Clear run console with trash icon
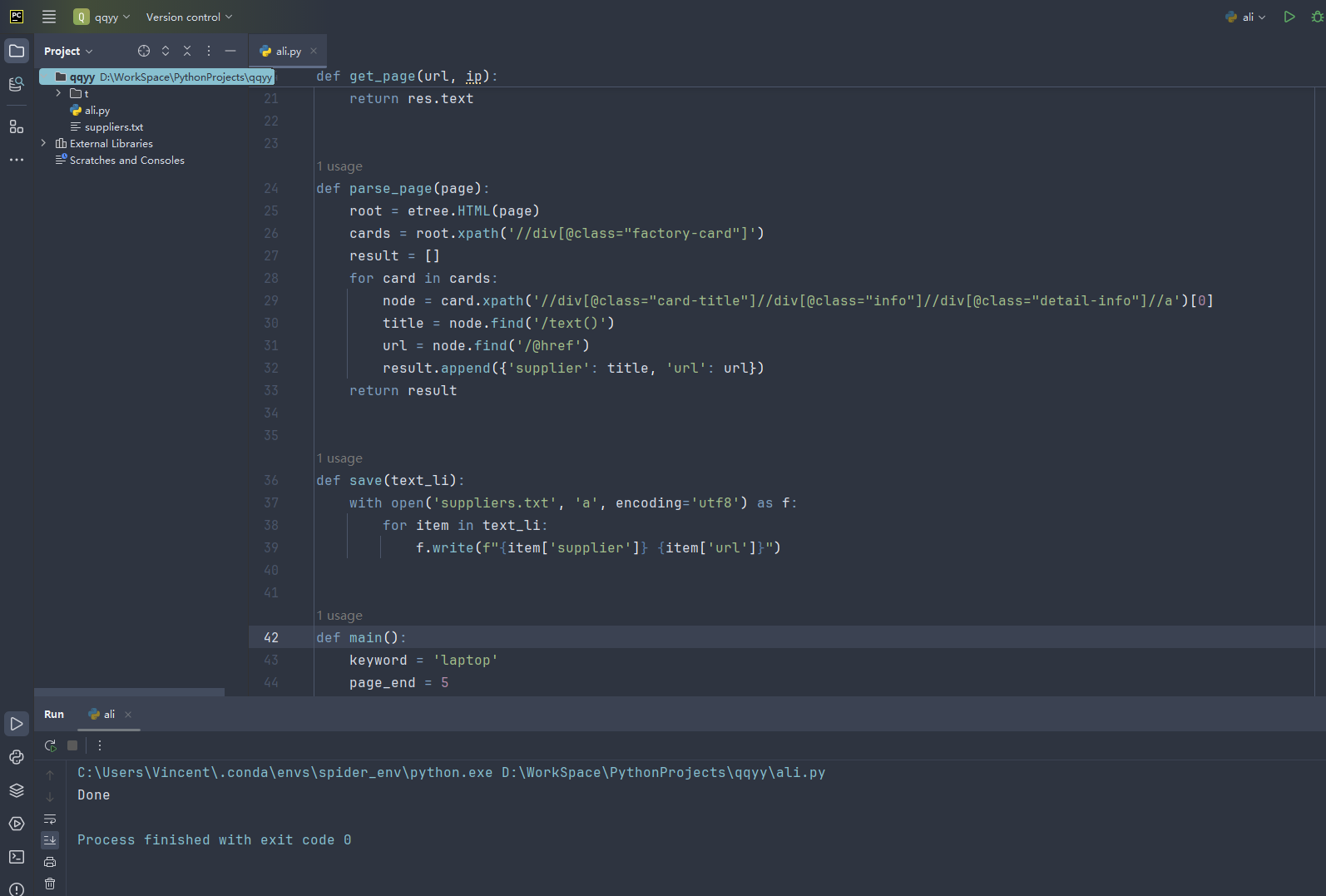The width and height of the screenshot is (1326, 896). pos(50,884)
